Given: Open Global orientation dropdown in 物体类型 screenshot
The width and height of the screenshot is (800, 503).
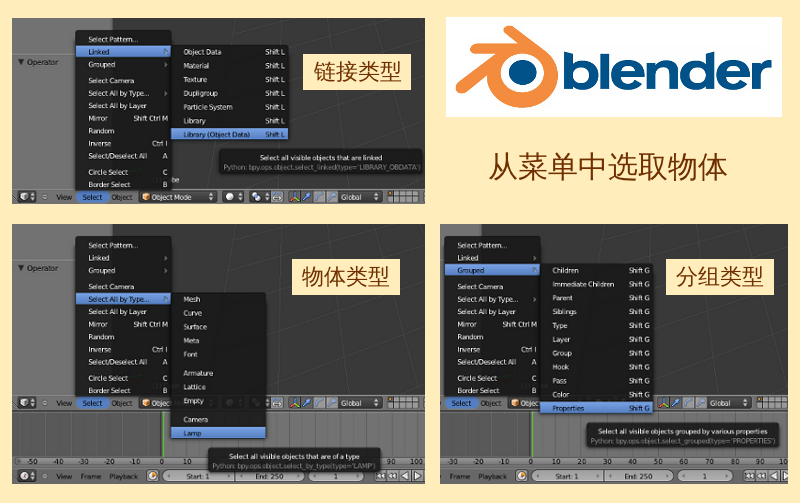Looking at the screenshot, I should (x=360, y=403).
